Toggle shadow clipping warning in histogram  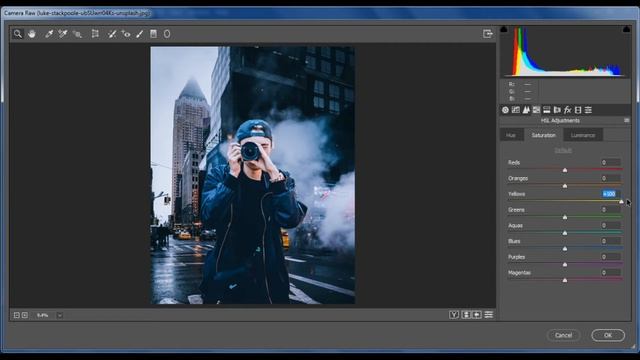point(504,29)
